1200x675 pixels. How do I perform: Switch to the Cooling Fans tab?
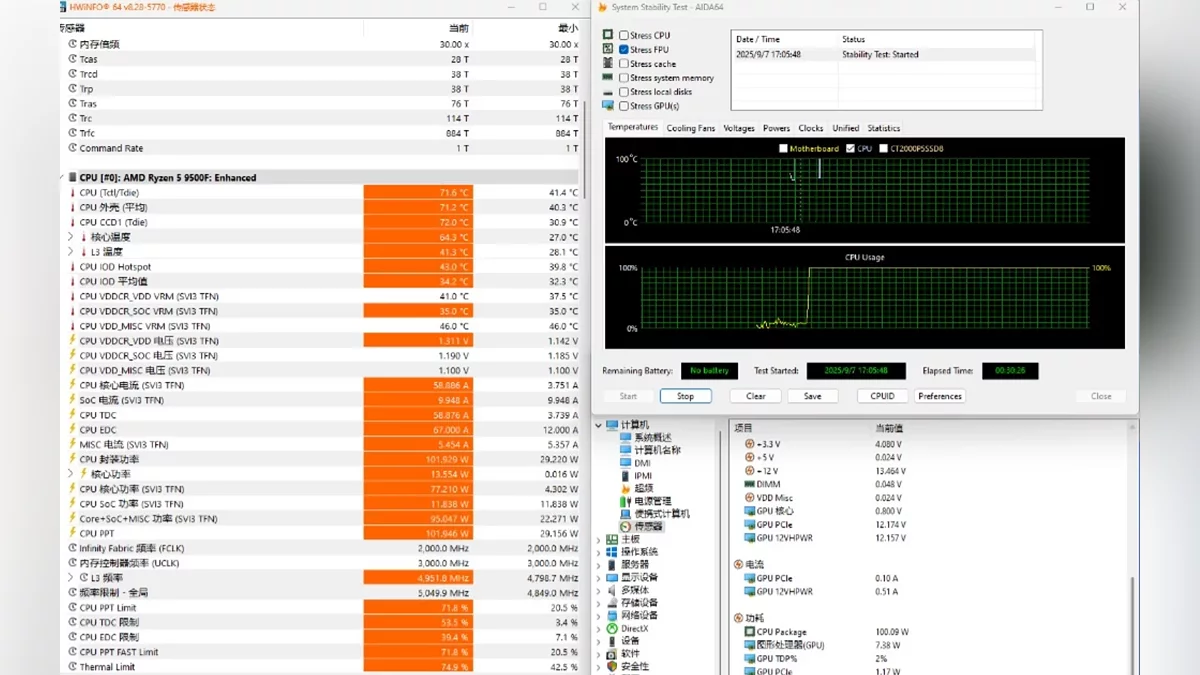pos(690,128)
